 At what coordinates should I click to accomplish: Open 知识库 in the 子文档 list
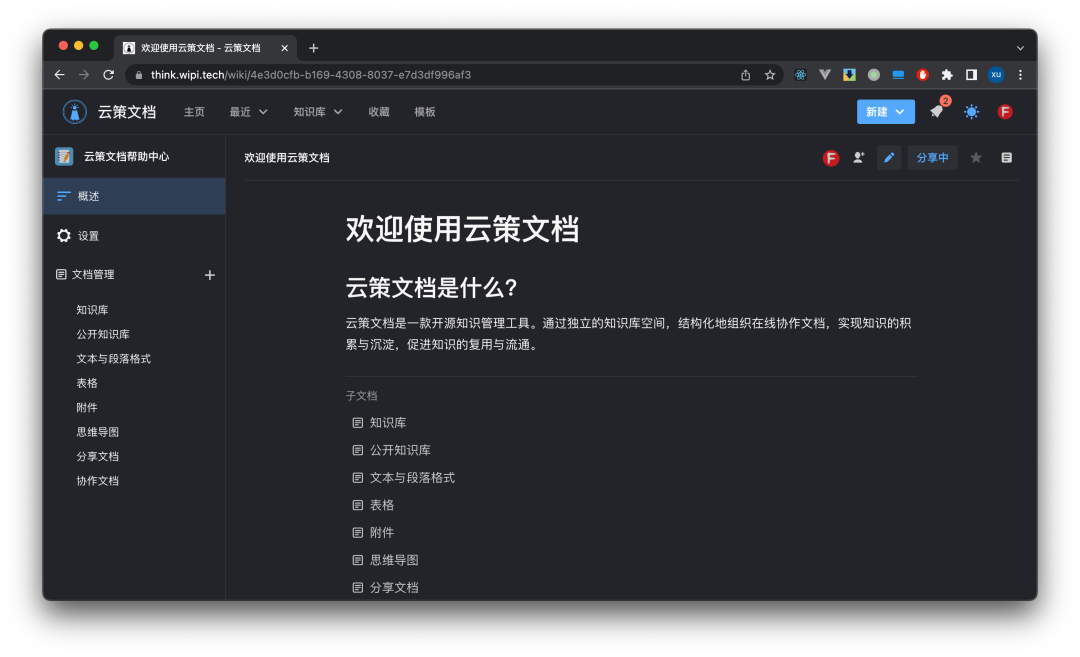click(388, 423)
